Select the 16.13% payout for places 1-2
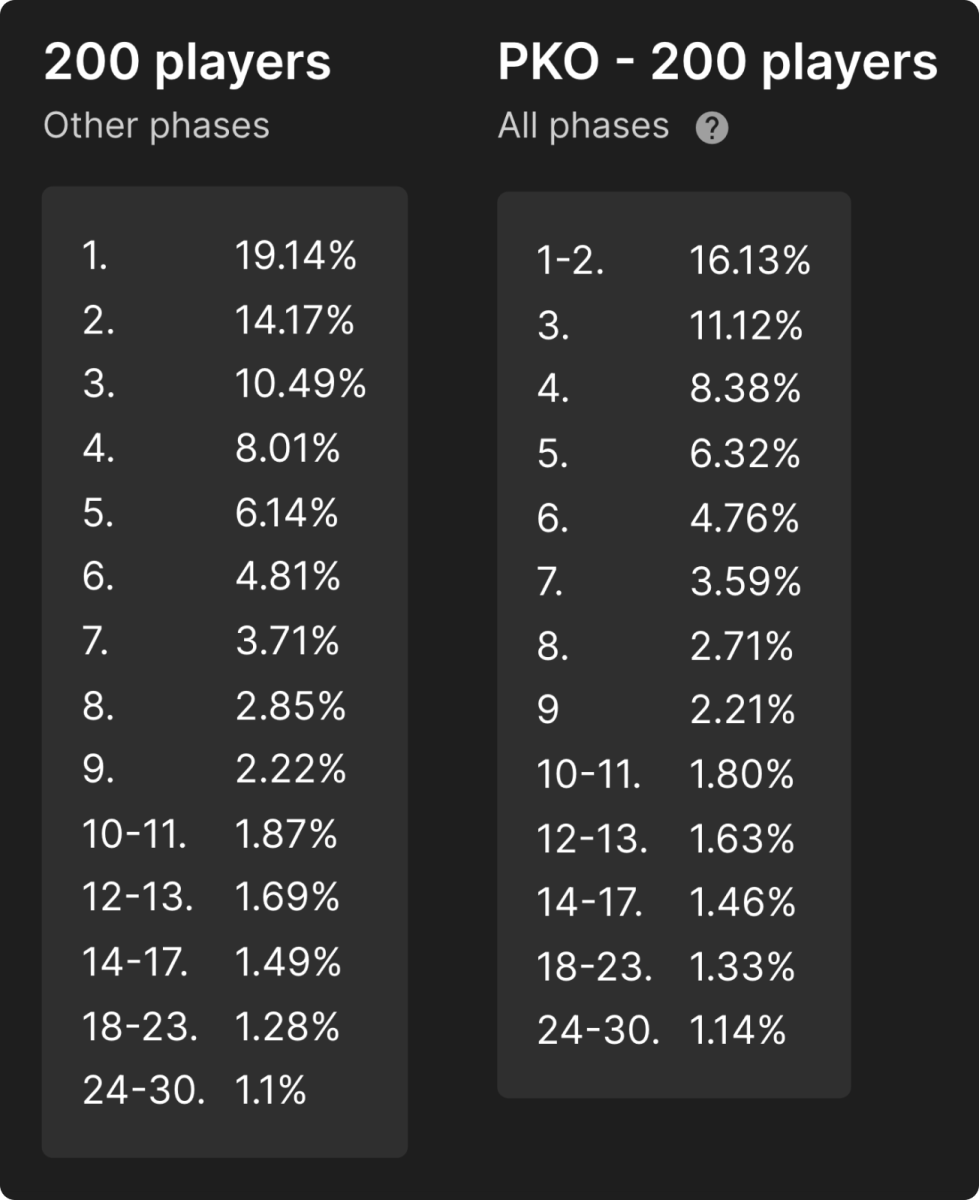This screenshot has width=979, height=1200. (x=750, y=262)
